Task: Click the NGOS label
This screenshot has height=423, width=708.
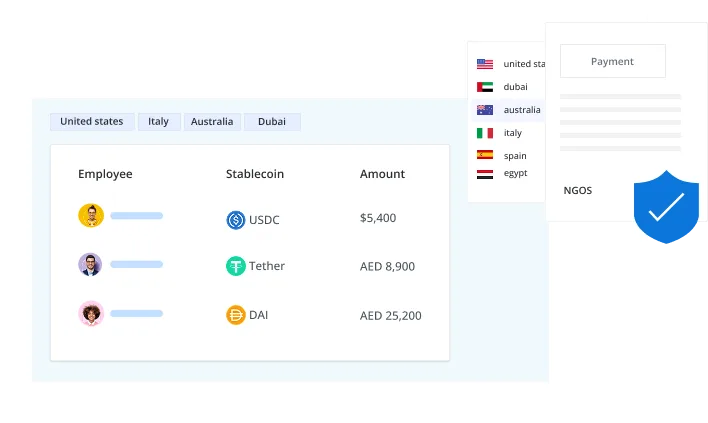Action: tap(578, 191)
